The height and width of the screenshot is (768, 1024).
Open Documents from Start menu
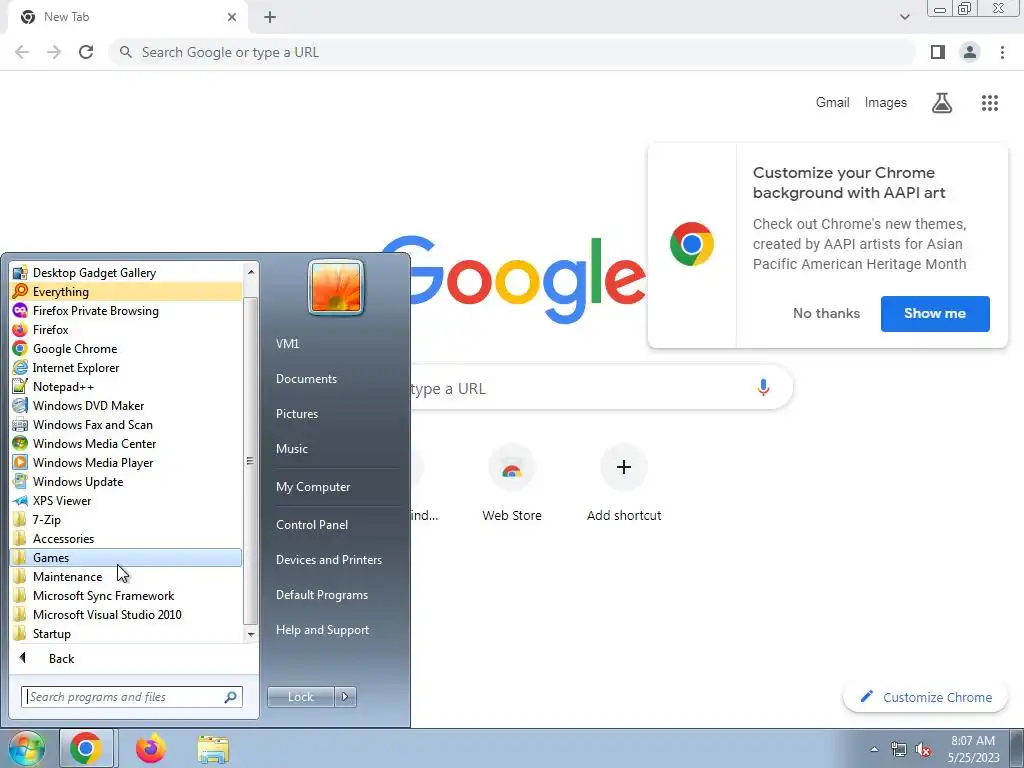click(306, 379)
